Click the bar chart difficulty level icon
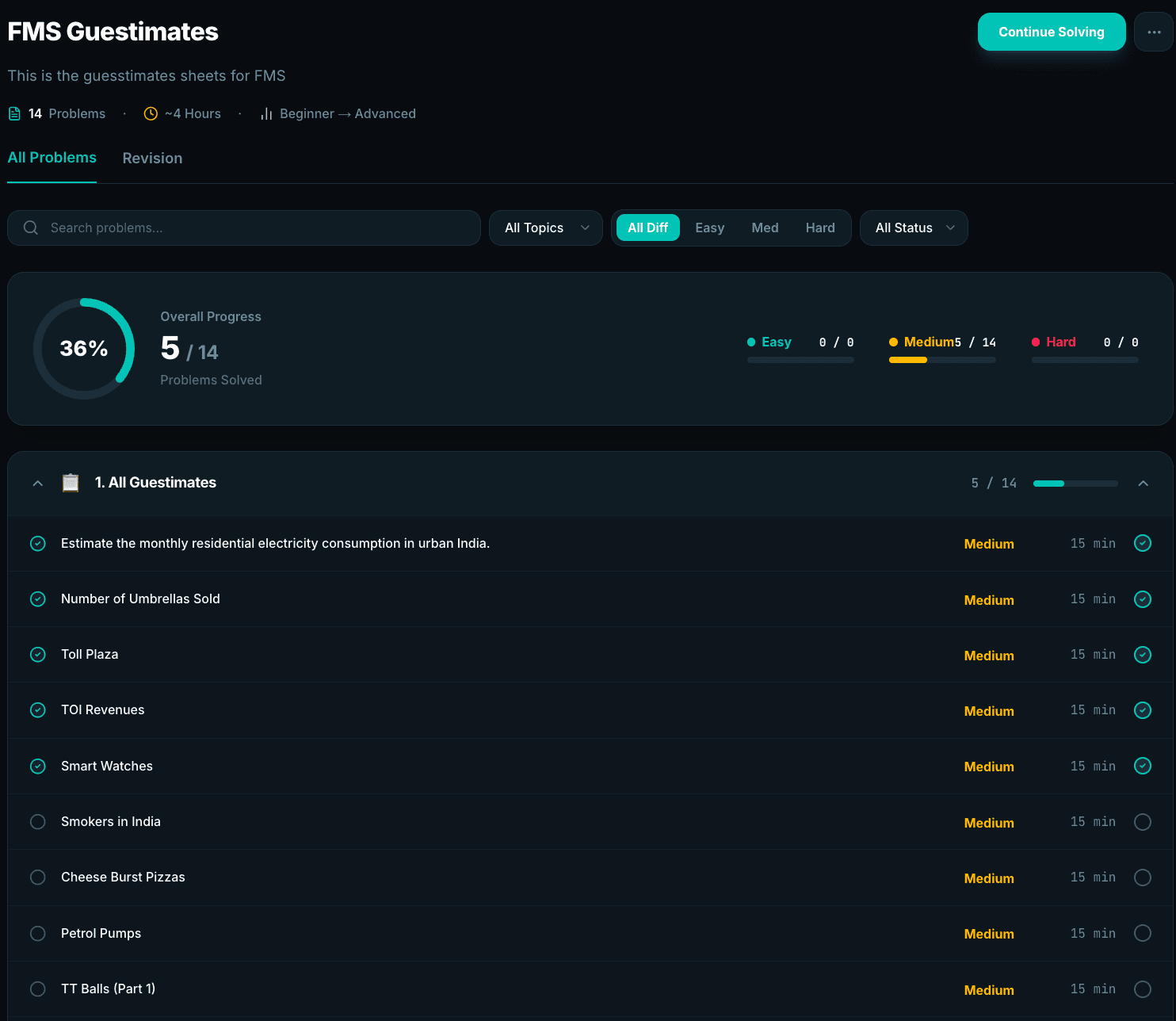 pos(266,114)
